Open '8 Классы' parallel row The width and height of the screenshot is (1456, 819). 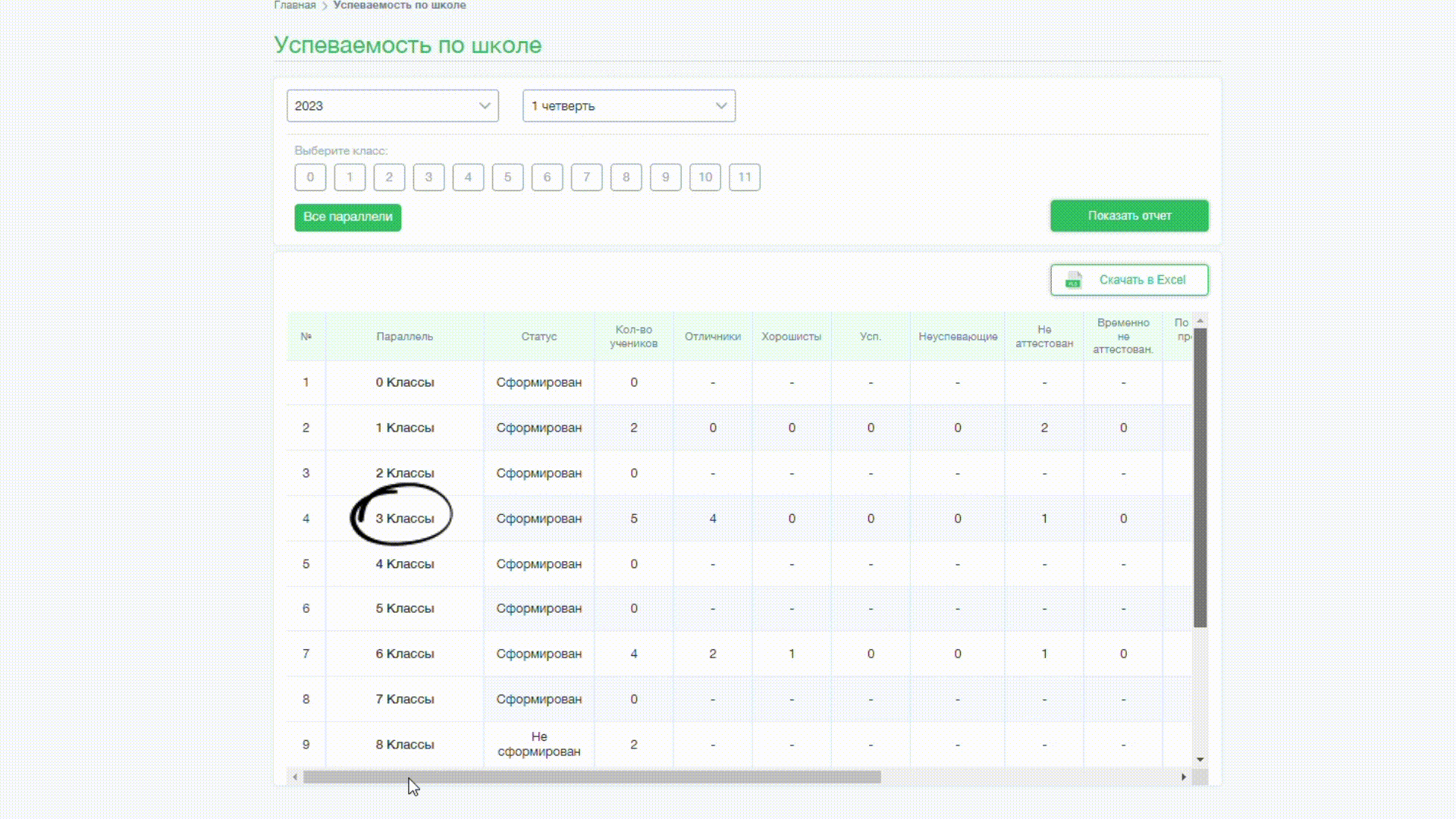point(405,745)
